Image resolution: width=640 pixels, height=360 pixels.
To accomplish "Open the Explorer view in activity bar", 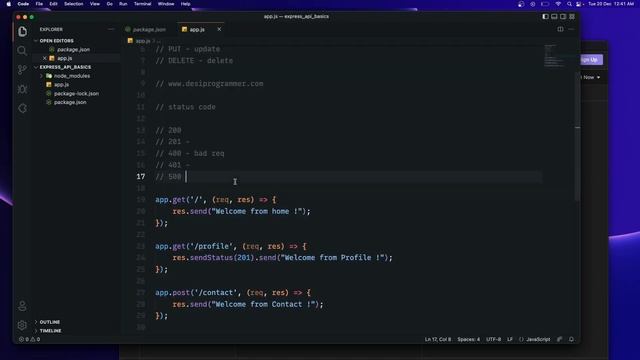I will coord(22,31).
